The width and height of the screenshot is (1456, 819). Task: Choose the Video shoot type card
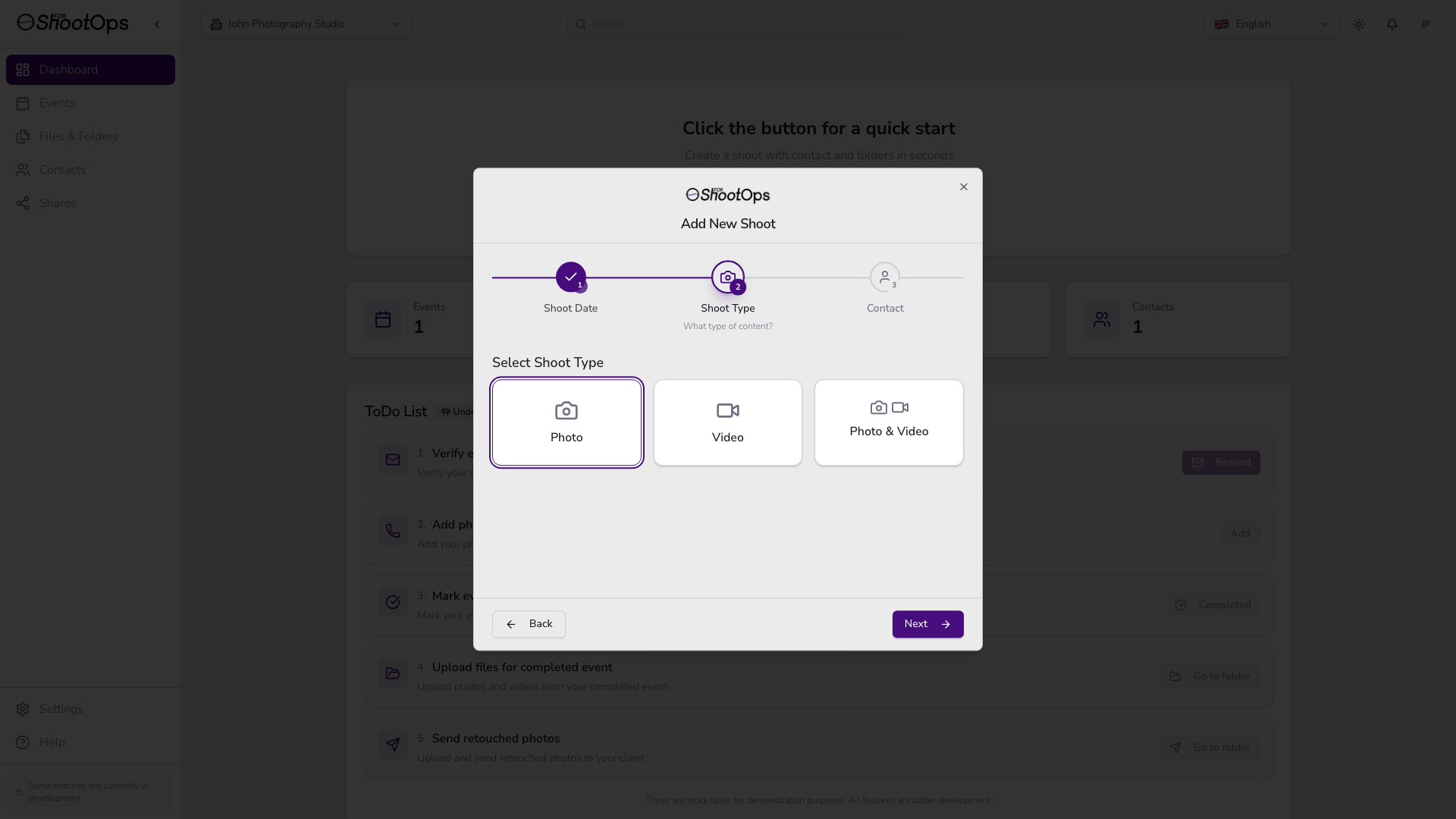pos(727,422)
